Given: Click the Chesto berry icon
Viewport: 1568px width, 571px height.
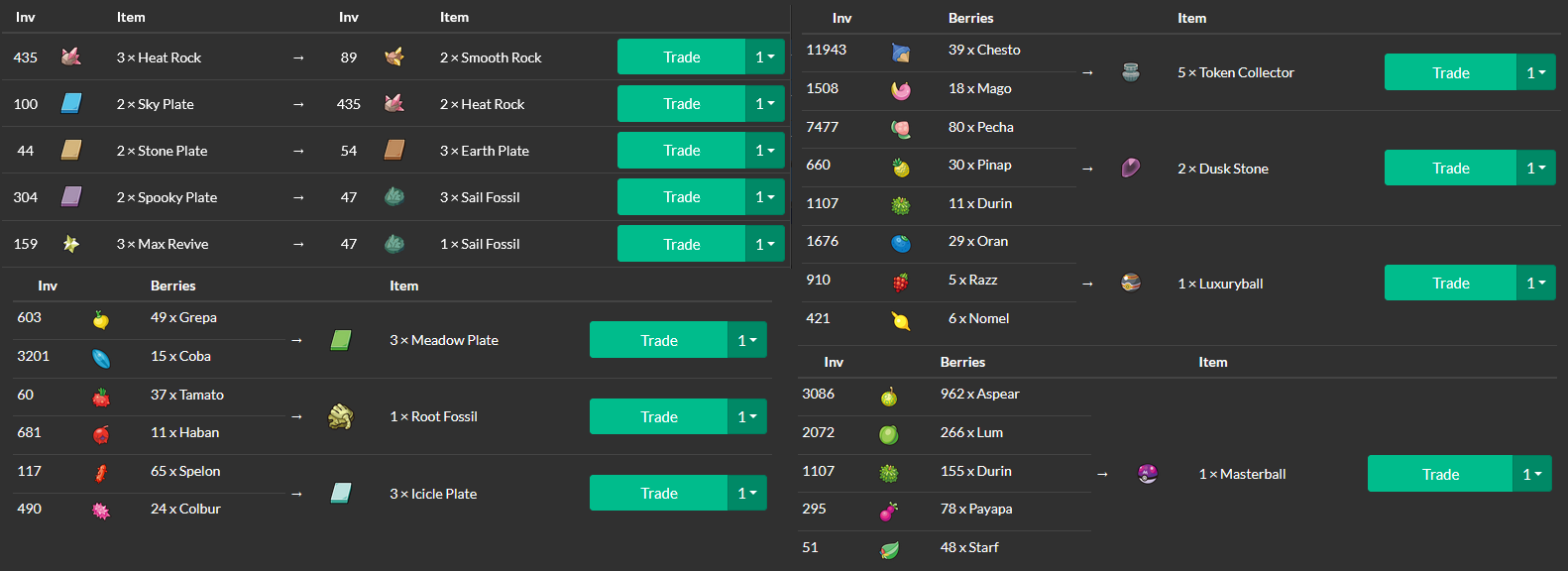Looking at the screenshot, I should point(901,53).
